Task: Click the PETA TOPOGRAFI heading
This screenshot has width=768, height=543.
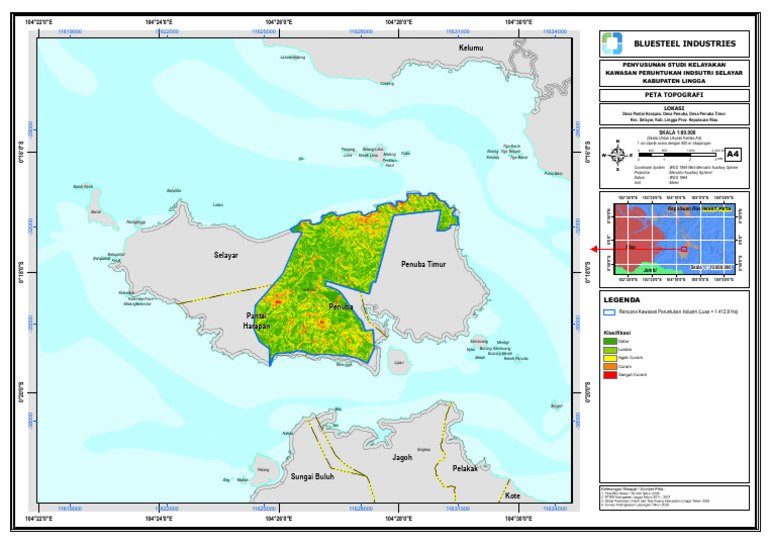Action: click(674, 94)
